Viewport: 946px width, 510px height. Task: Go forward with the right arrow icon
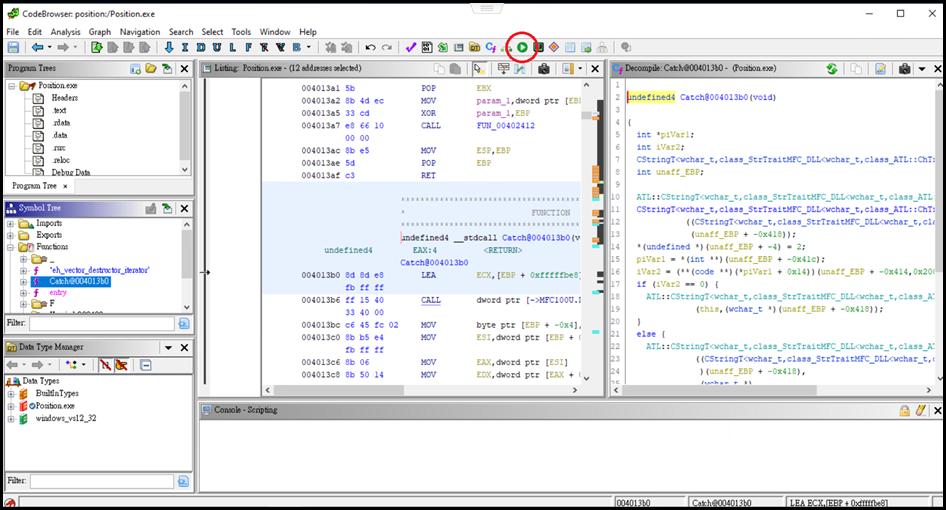tap(63, 47)
